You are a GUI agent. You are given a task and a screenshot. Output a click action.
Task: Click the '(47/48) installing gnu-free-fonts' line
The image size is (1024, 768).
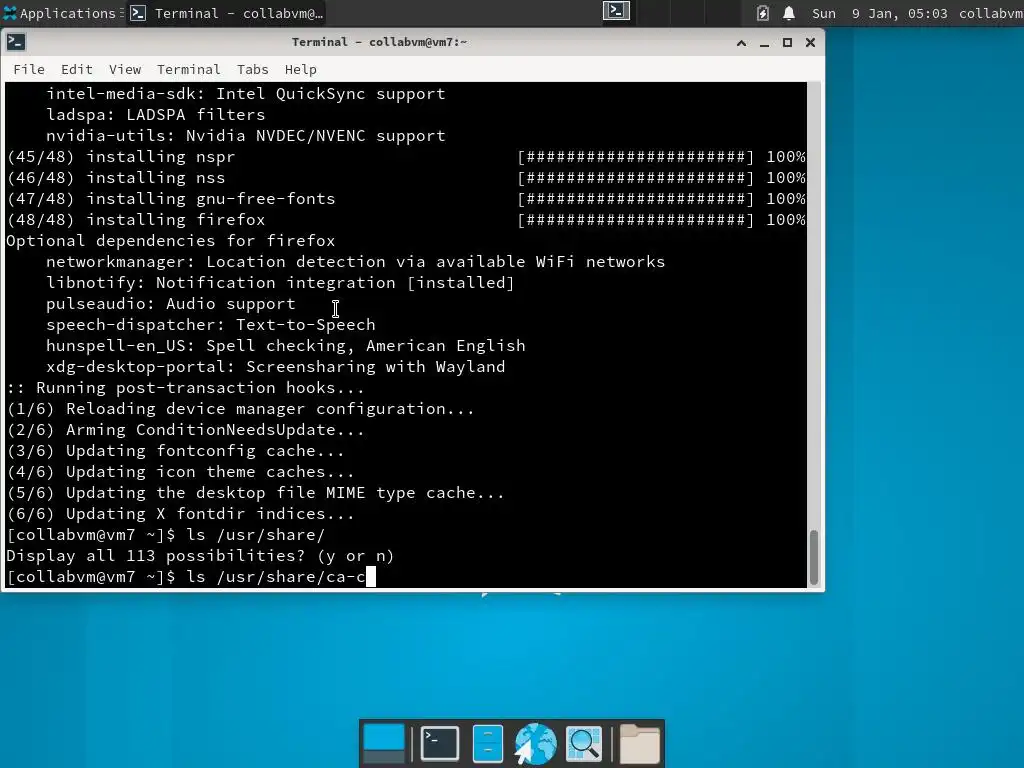click(x=170, y=199)
